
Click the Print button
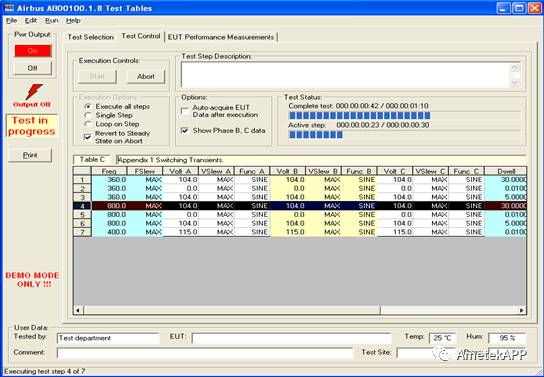point(30,155)
